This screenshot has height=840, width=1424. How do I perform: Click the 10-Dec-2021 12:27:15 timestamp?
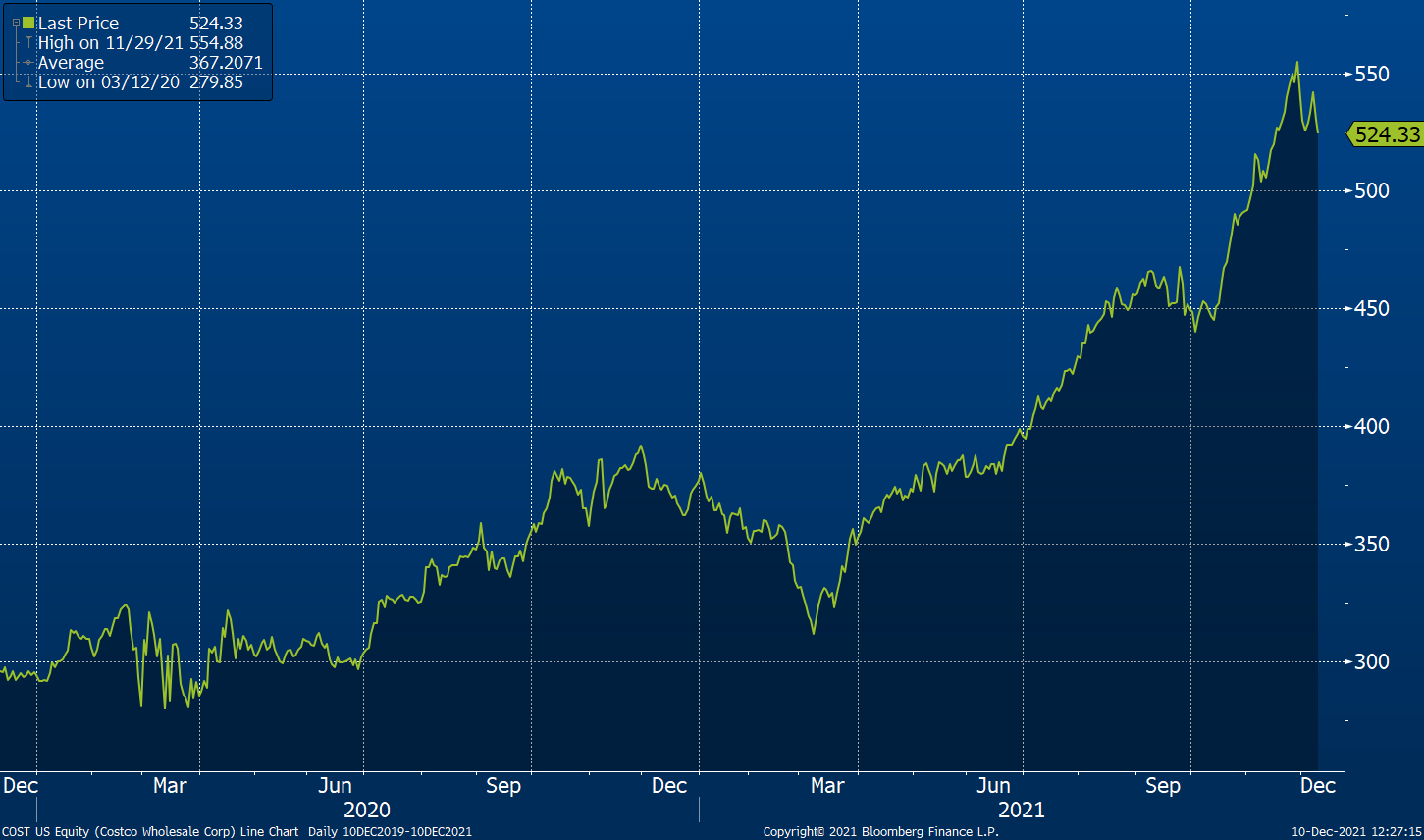(1356, 832)
